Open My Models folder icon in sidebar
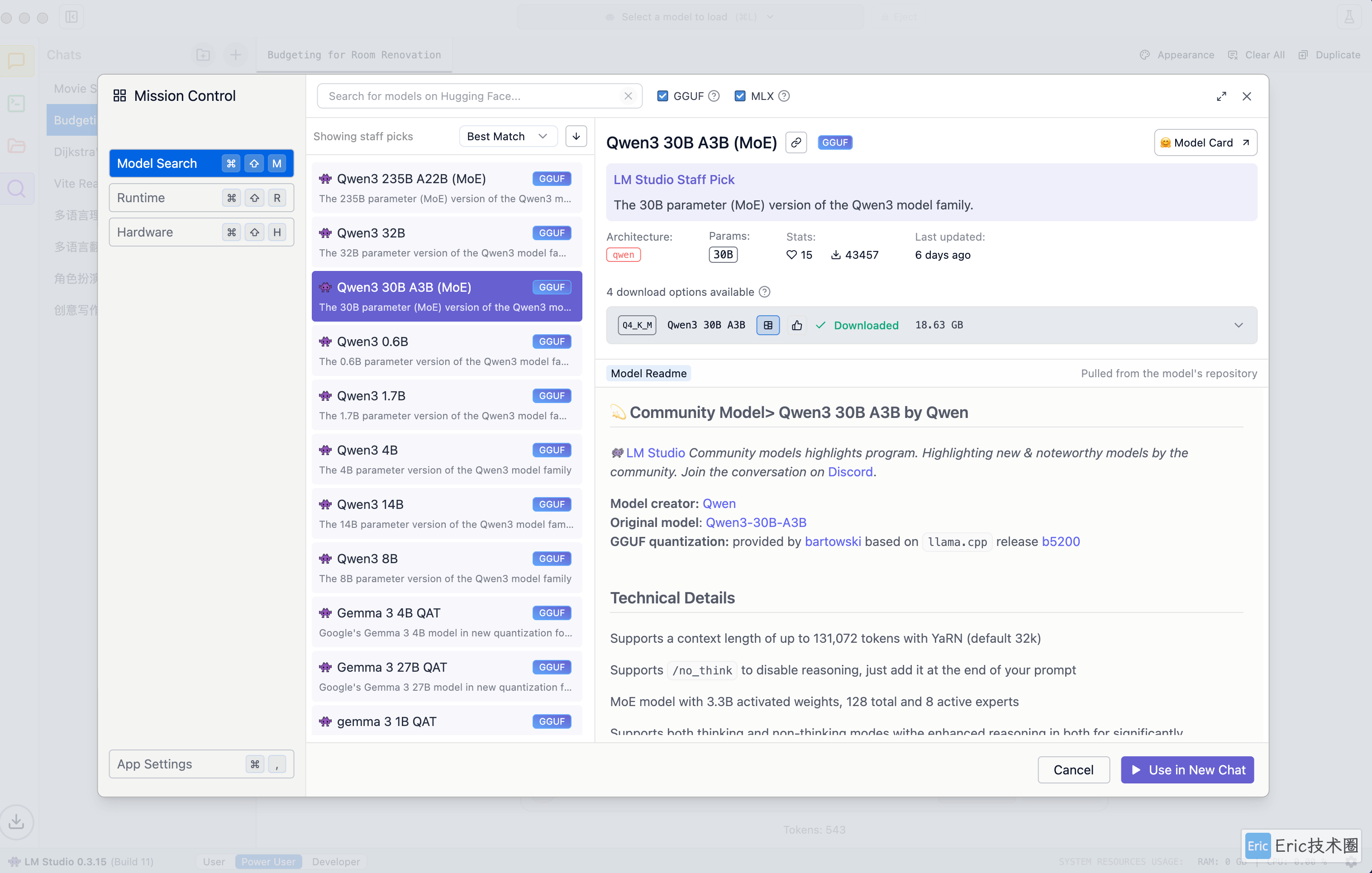Screen dimensions: 1372x873 click(x=17, y=146)
